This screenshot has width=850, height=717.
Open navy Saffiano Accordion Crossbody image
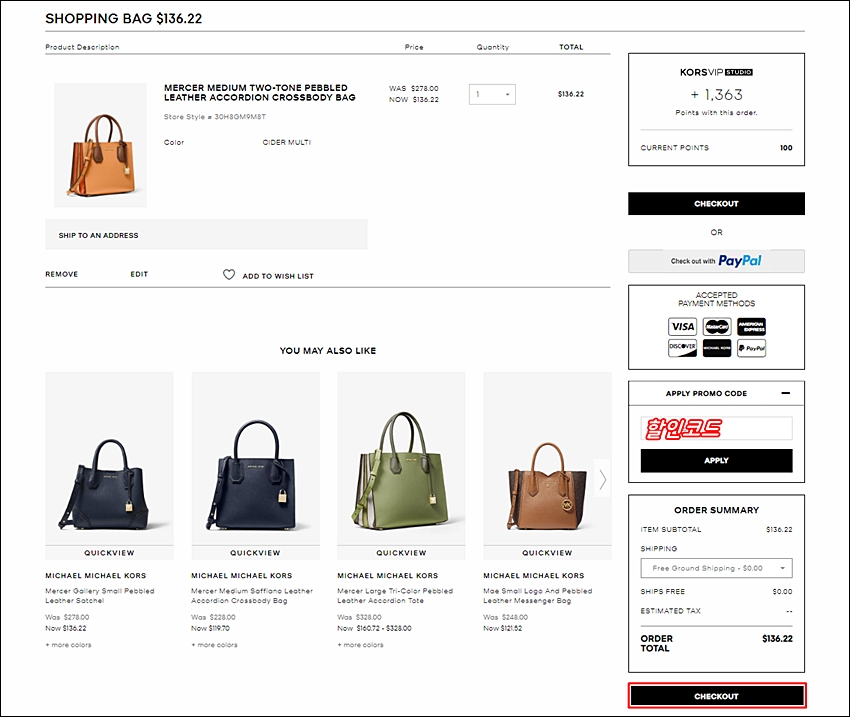point(255,458)
